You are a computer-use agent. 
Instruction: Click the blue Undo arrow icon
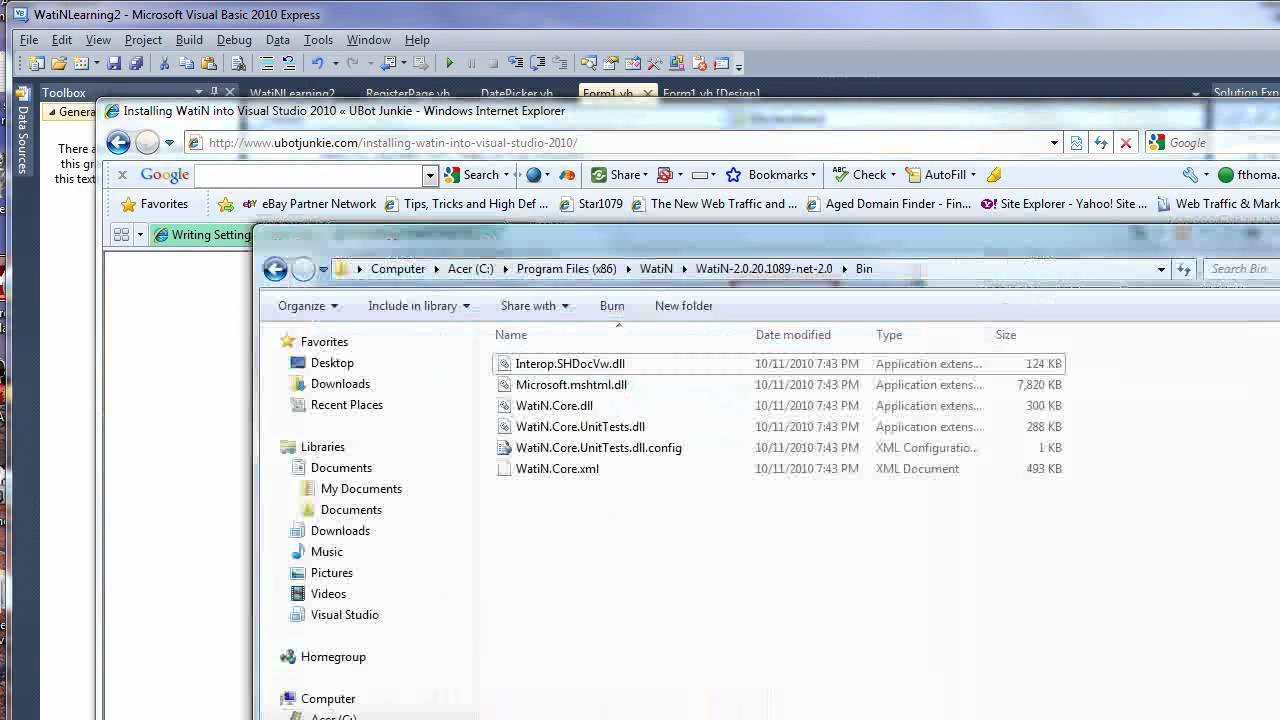[x=317, y=64]
